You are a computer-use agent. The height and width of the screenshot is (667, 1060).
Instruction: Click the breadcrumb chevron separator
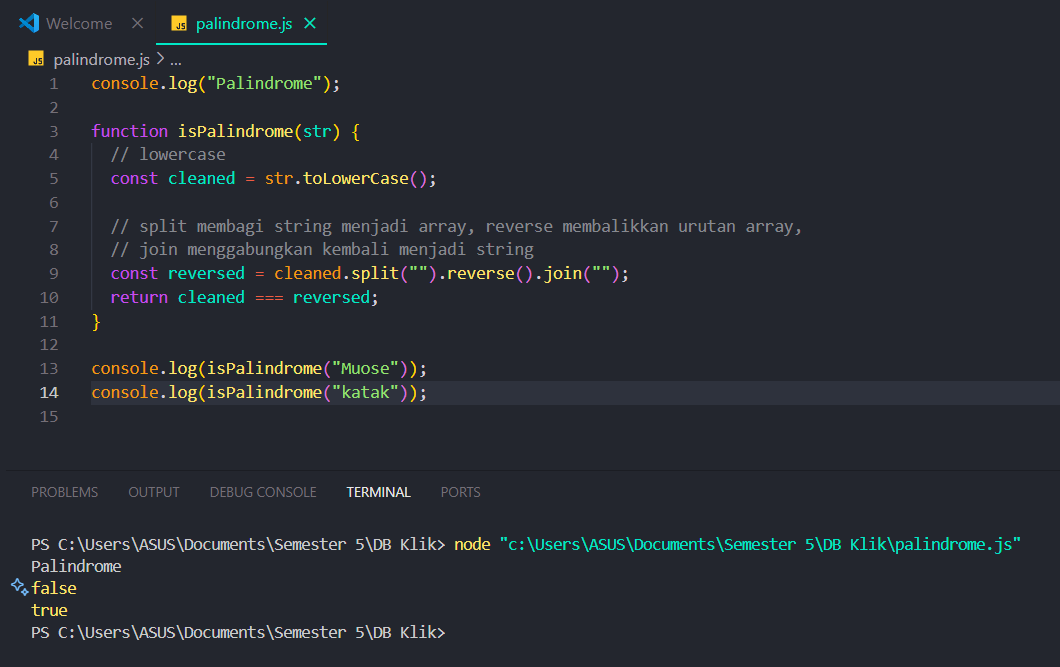pos(159,59)
